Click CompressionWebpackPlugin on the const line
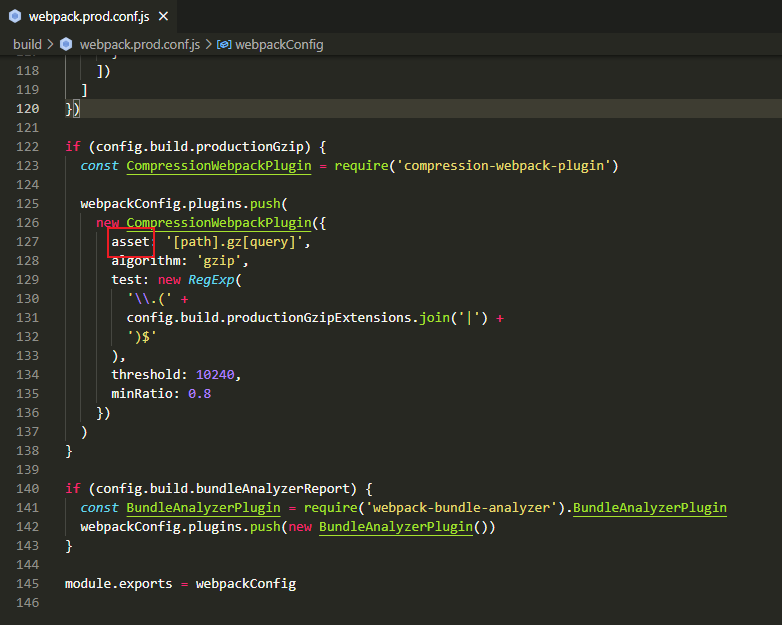 pos(219,166)
